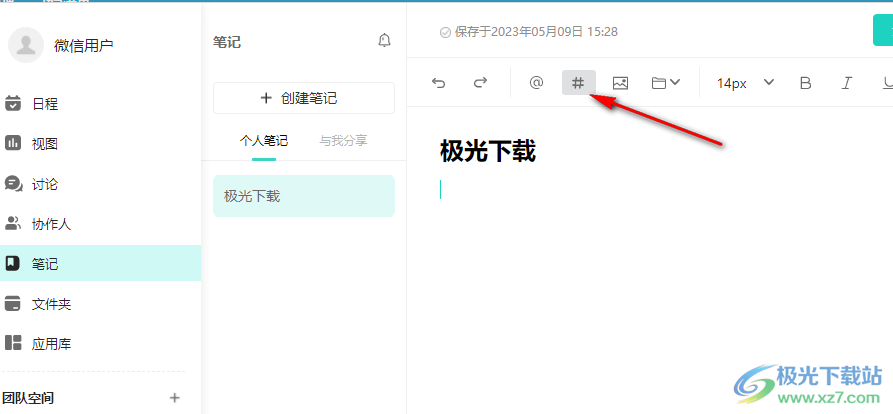Toggle bold formatting
The width and height of the screenshot is (893, 414).
pyautogui.click(x=805, y=83)
